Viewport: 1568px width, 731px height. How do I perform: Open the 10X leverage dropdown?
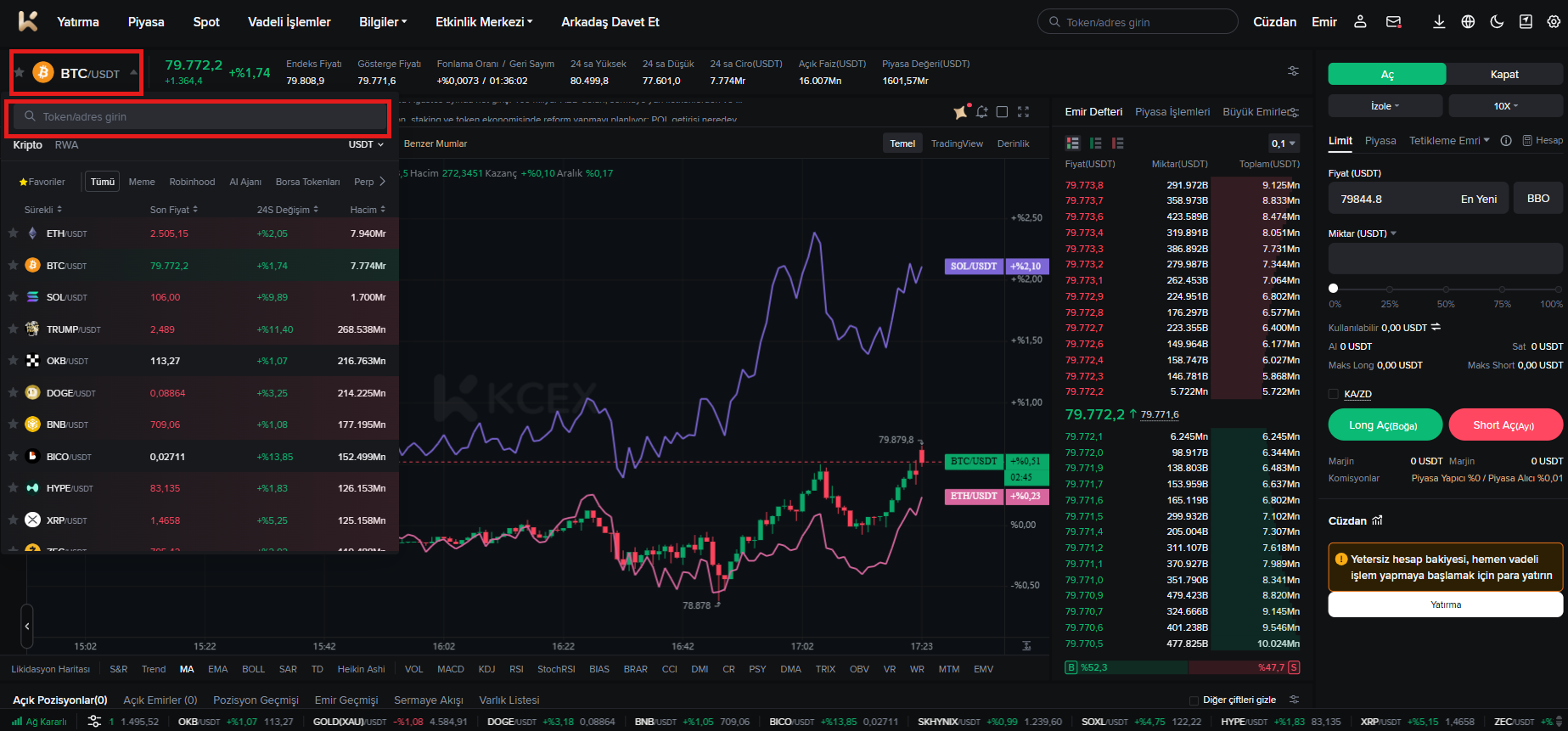click(x=1506, y=106)
